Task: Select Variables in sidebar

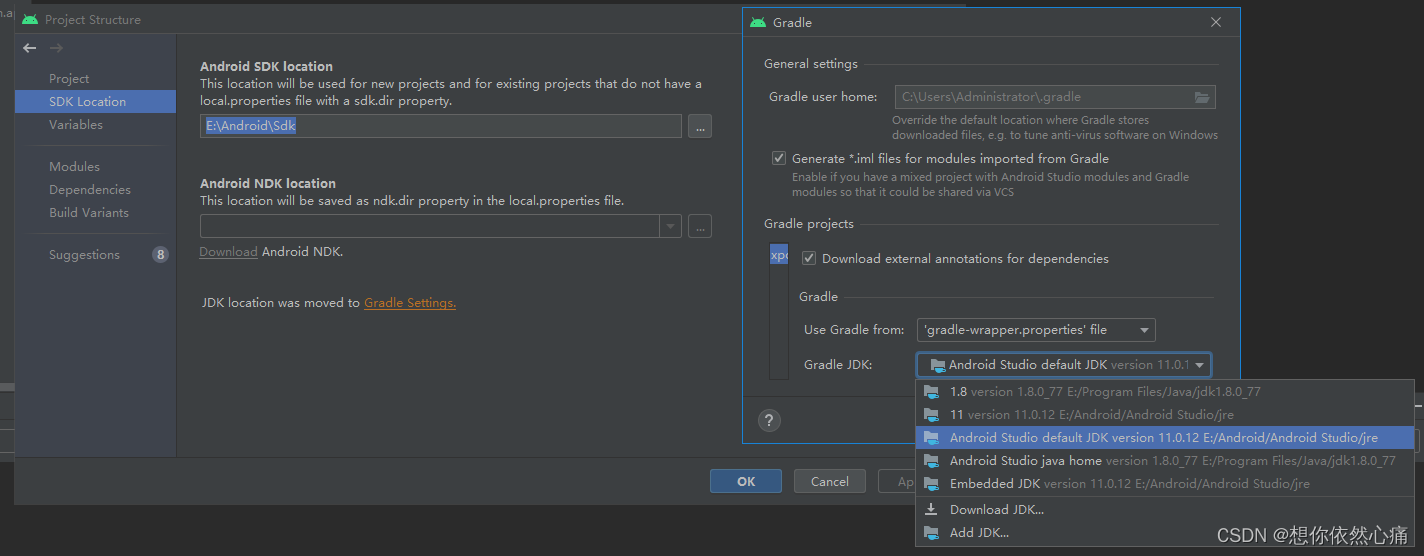Action: pyautogui.click(x=76, y=125)
